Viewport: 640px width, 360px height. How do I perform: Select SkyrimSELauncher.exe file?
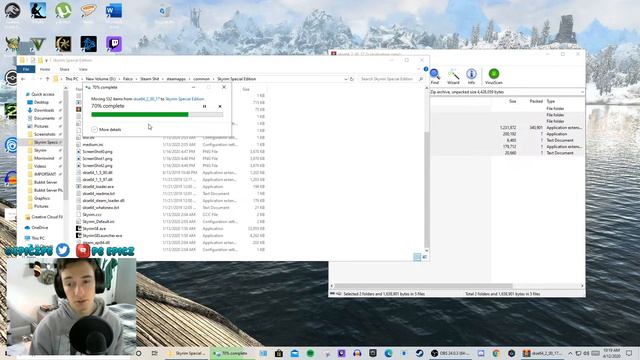(x=102, y=236)
